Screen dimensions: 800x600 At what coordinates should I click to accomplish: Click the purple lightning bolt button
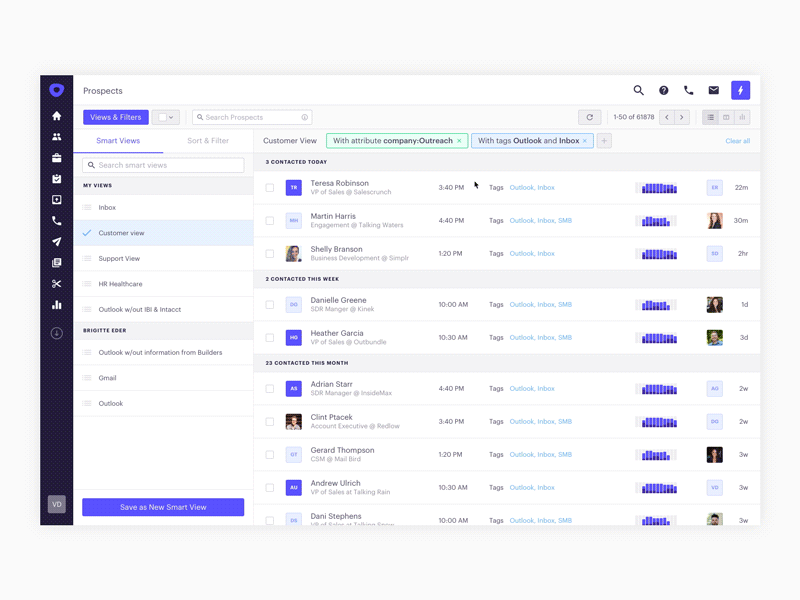click(x=740, y=90)
